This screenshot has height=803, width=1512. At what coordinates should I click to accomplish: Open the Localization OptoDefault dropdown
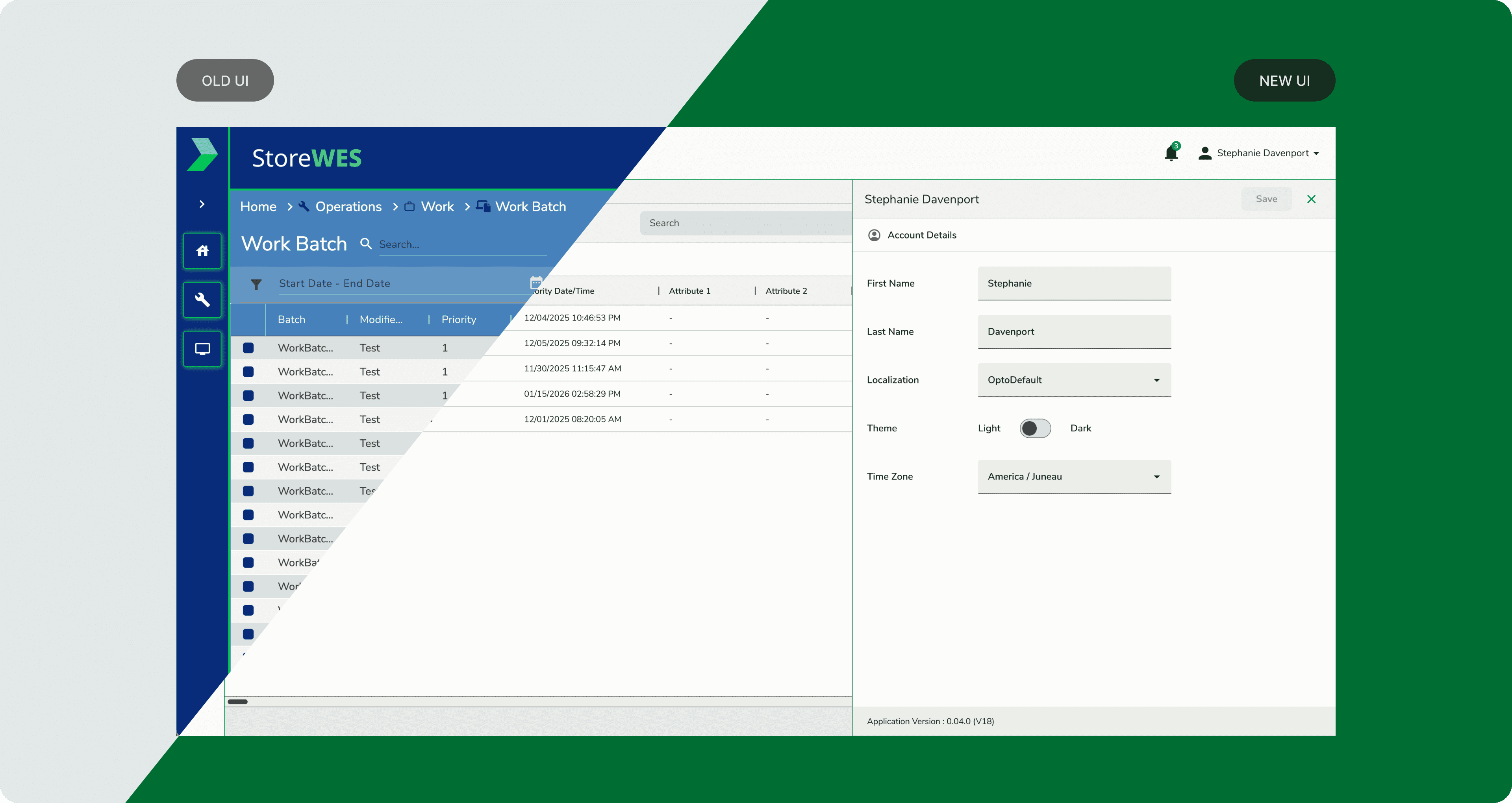point(1074,380)
